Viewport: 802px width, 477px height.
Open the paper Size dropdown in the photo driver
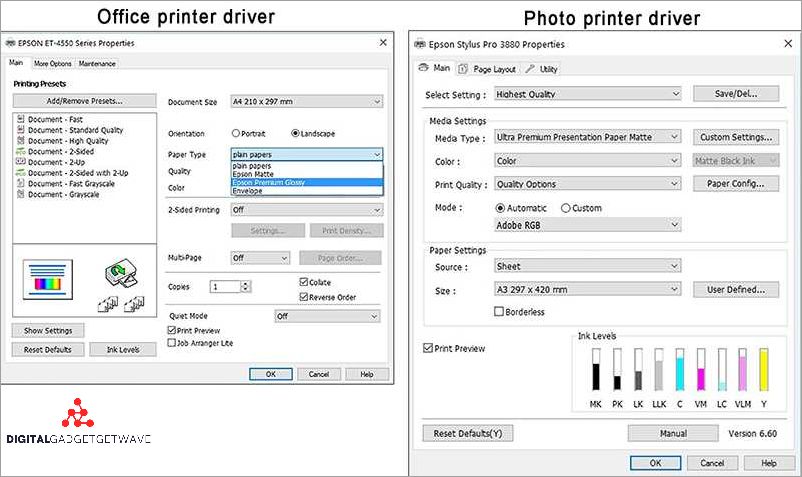pos(588,289)
